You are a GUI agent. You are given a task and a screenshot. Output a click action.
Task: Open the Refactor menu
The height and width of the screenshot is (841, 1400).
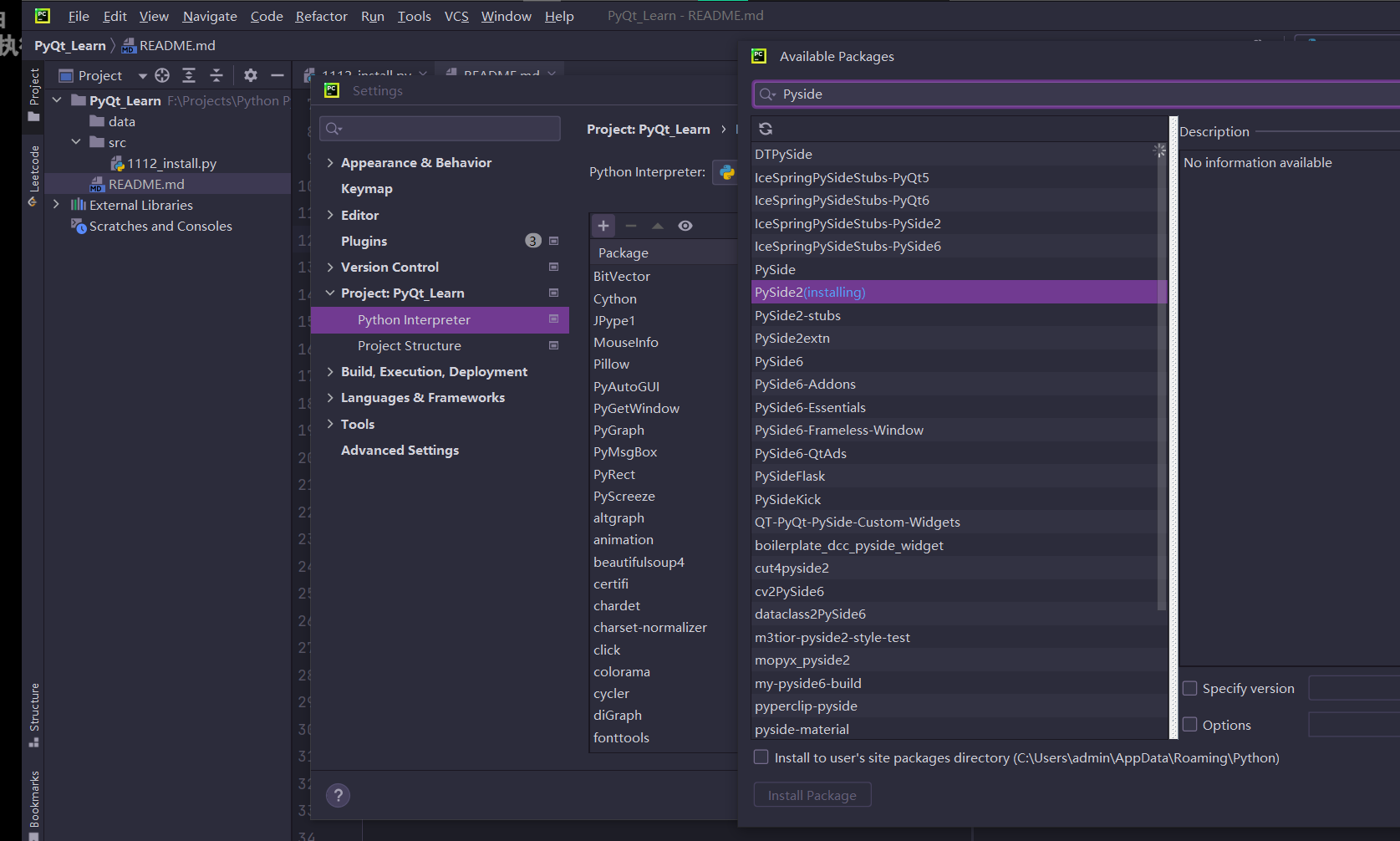tap(321, 16)
